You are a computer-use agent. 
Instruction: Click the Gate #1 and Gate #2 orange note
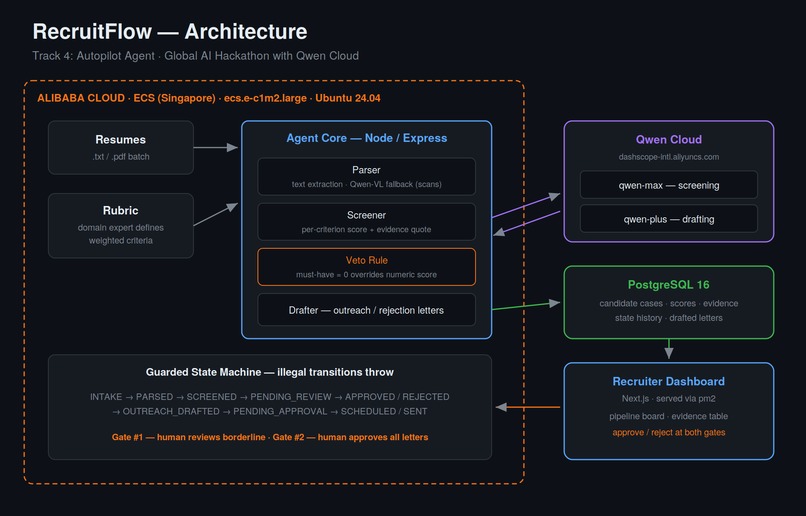coord(270,437)
